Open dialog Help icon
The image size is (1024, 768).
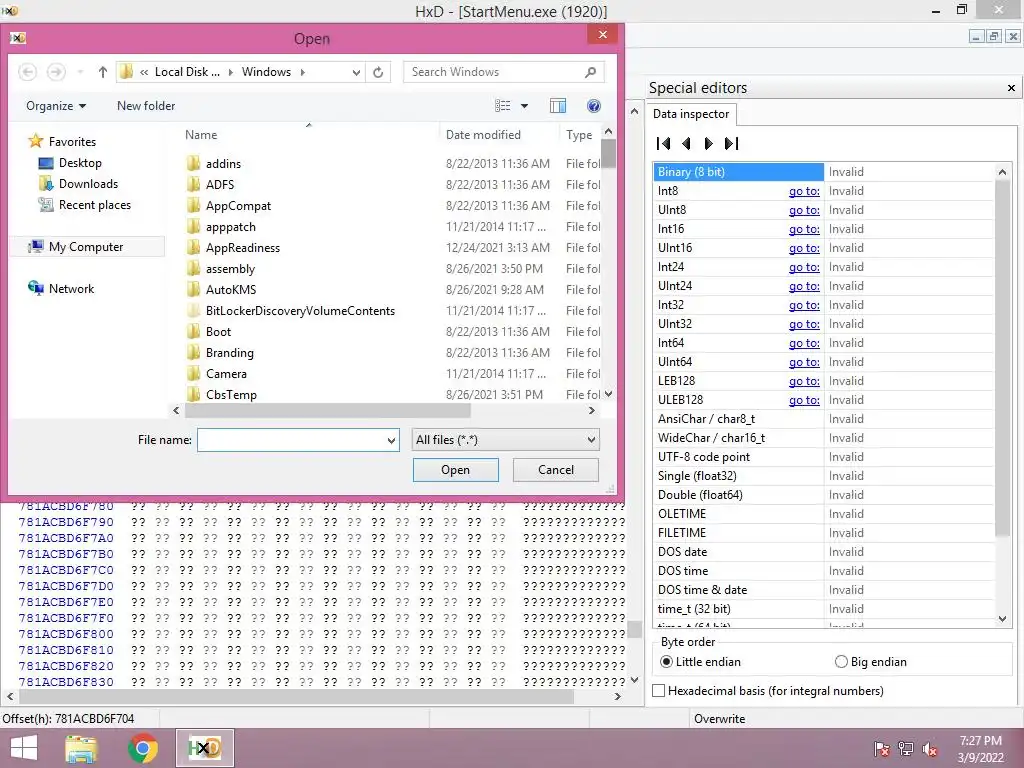pyautogui.click(x=594, y=106)
